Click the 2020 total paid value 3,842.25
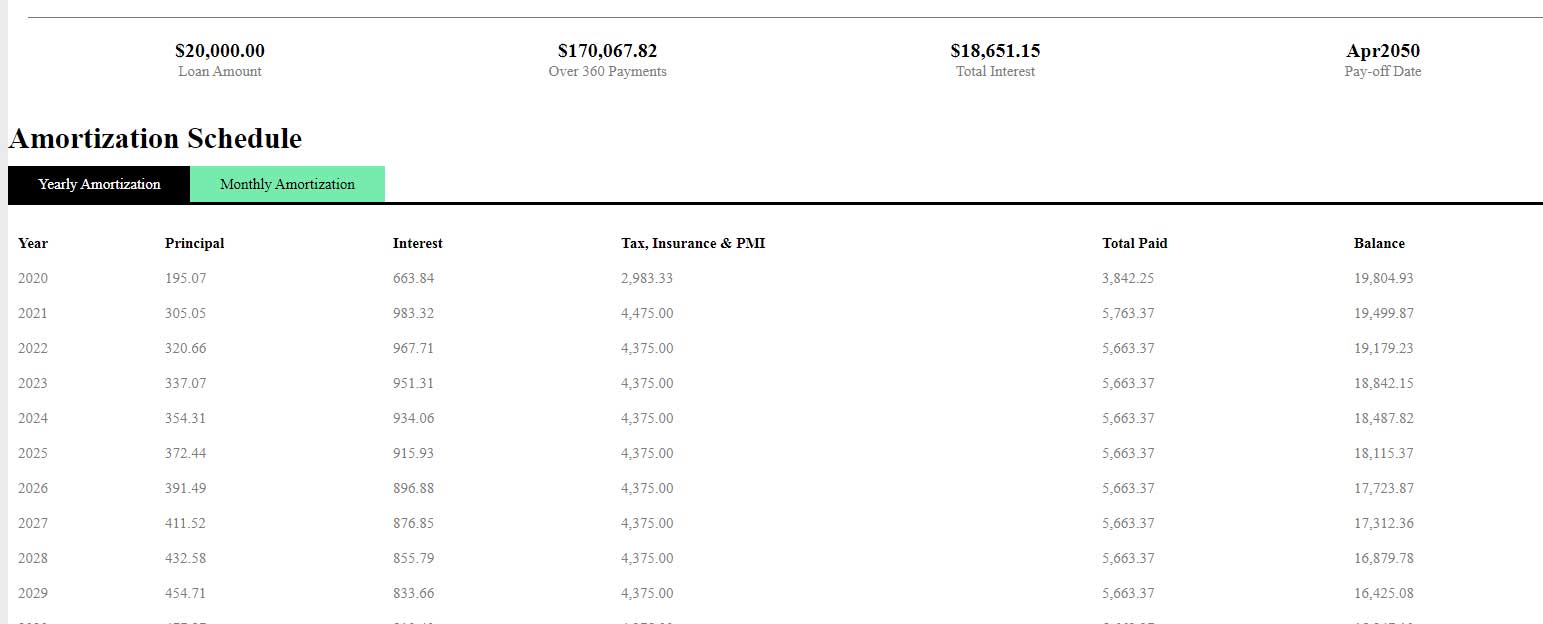The height and width of the screenshot is (624, 1543). [x=1128, y=278]
